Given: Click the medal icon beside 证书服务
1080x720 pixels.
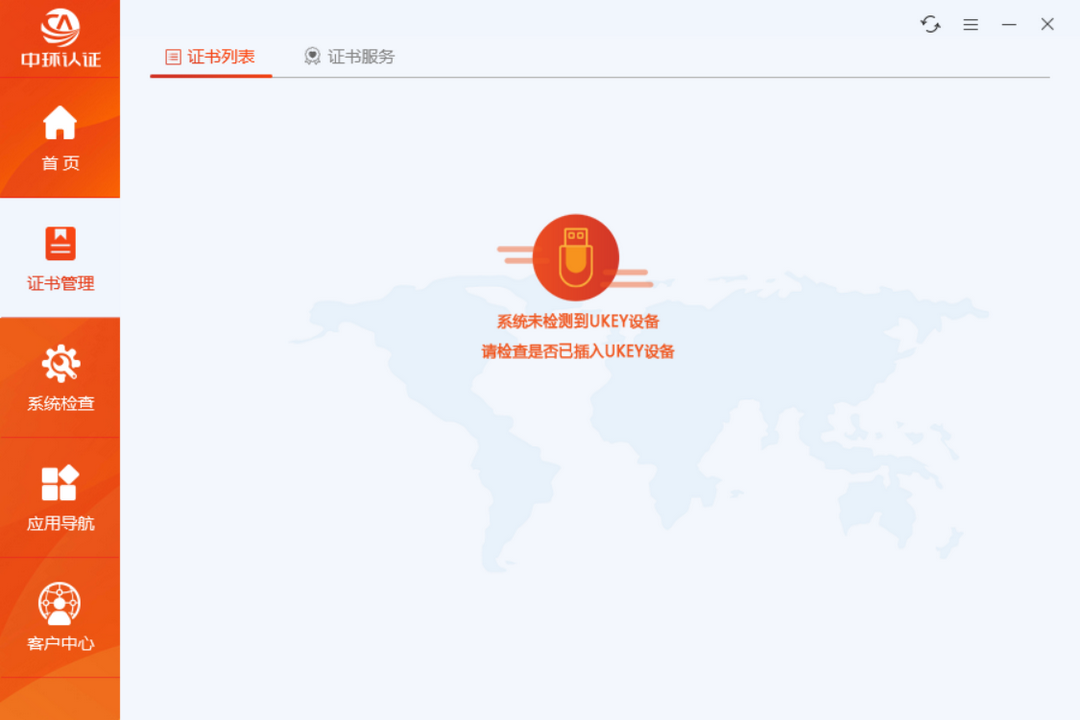Looking at the screenshot, I should [x=310, y=56].
